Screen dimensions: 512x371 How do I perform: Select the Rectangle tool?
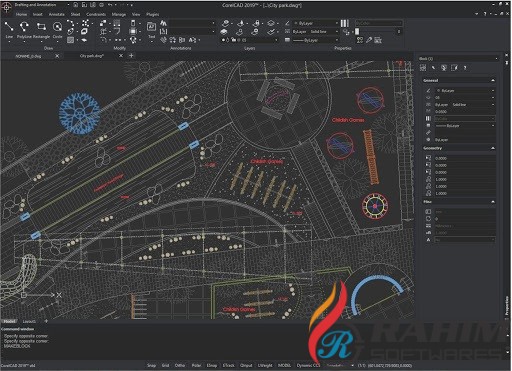click(41, 29)
